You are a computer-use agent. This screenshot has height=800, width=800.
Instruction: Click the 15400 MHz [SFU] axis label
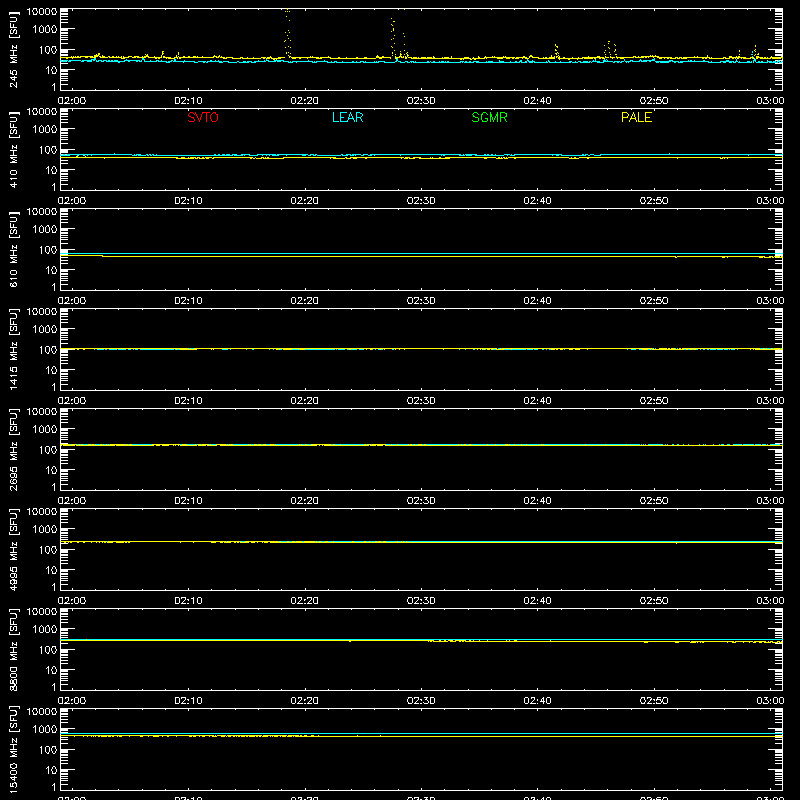click(x=13, y=749)
